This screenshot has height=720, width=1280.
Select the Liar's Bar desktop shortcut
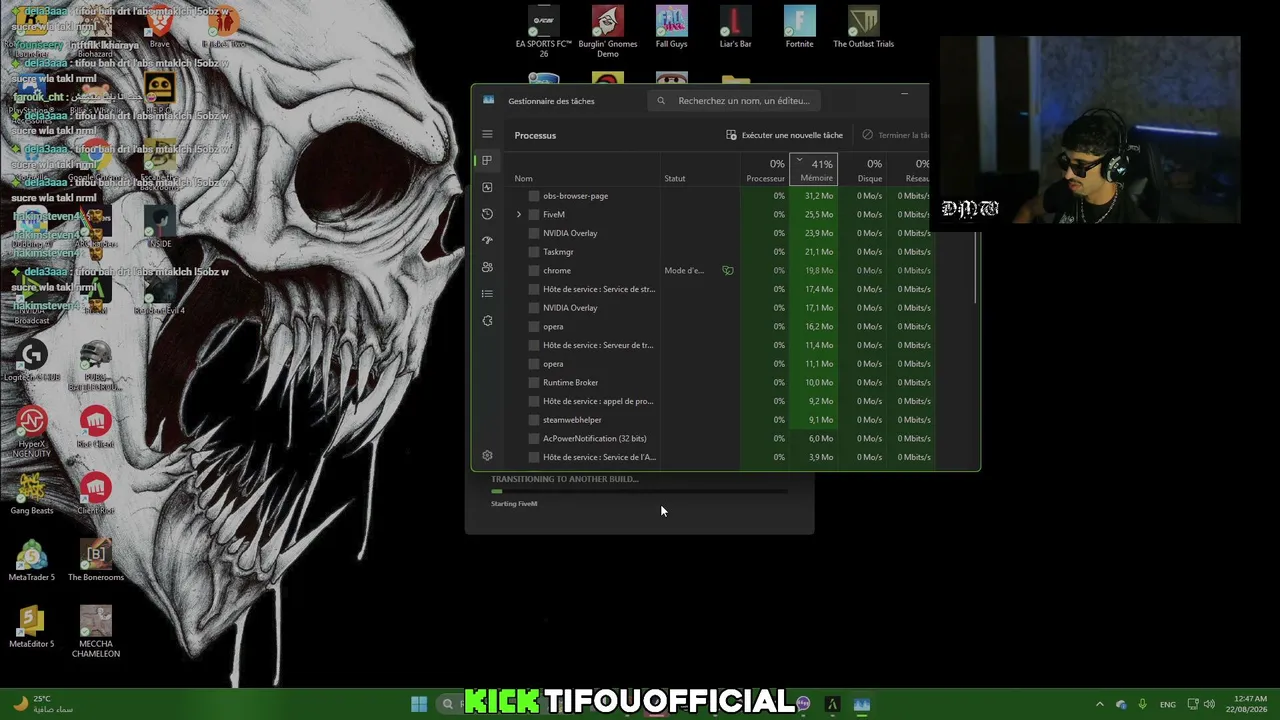736,28
